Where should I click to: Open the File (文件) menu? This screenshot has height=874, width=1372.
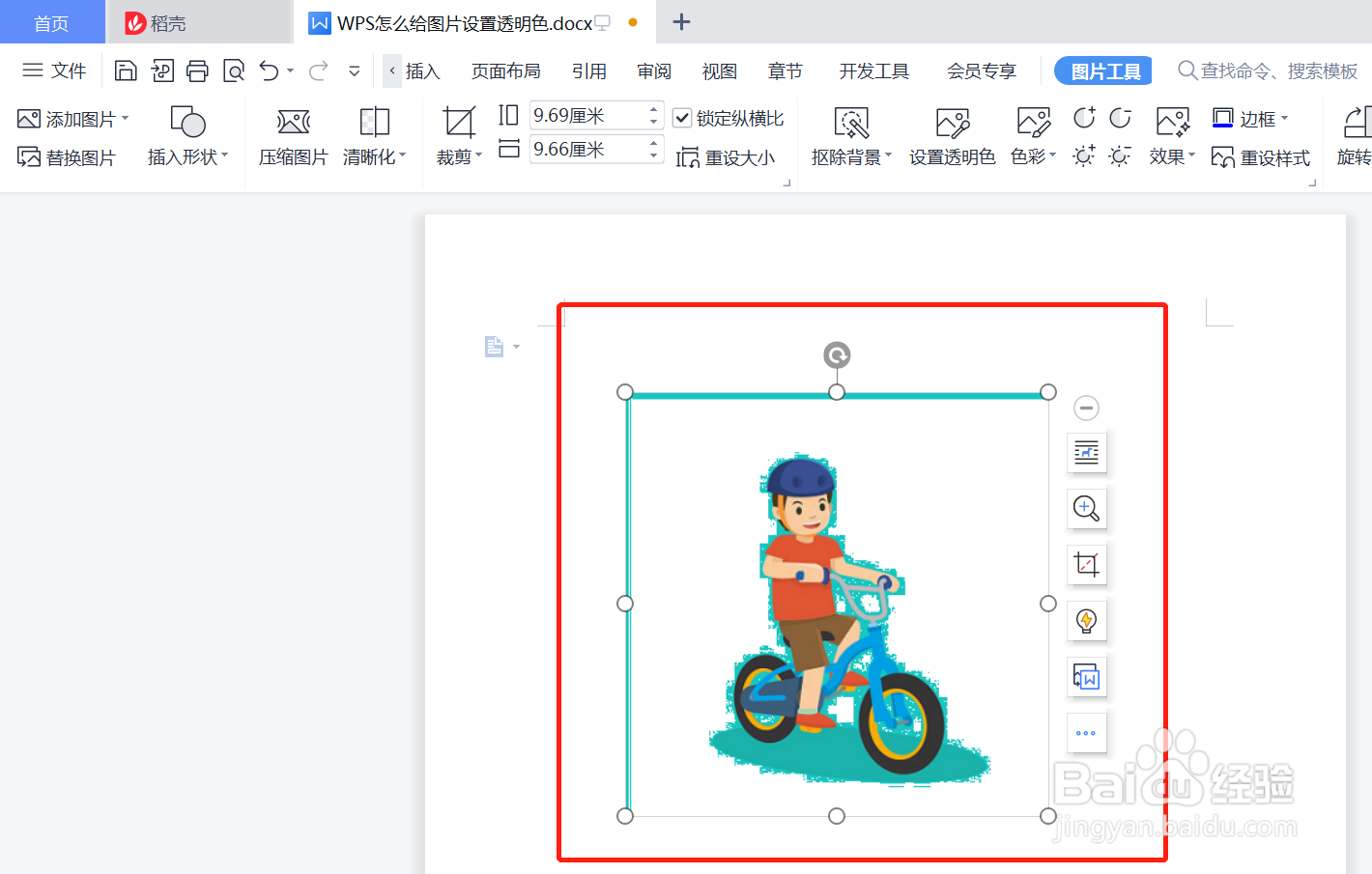pyautogui.click(x=55, y=70)
